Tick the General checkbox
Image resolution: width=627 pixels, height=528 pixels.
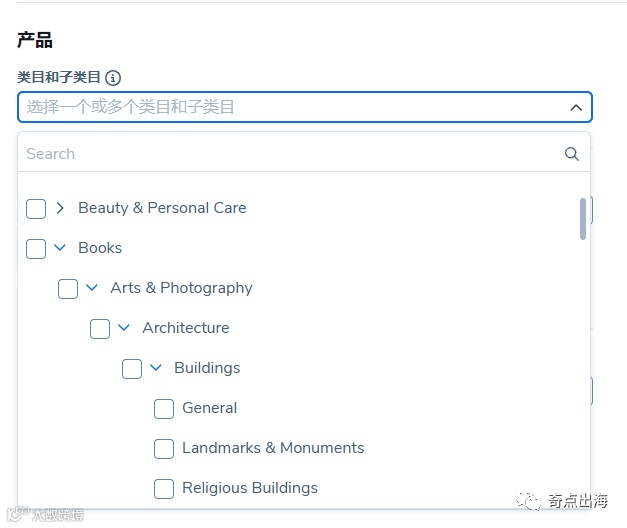tap(164, 409)
